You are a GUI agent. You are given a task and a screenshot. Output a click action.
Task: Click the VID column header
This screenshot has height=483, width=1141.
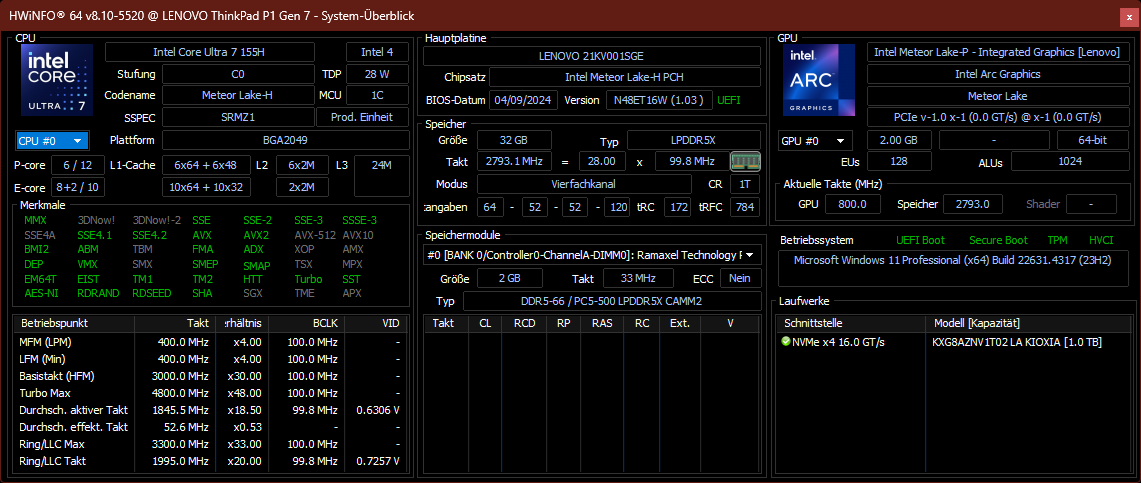(x=375, y=323)
